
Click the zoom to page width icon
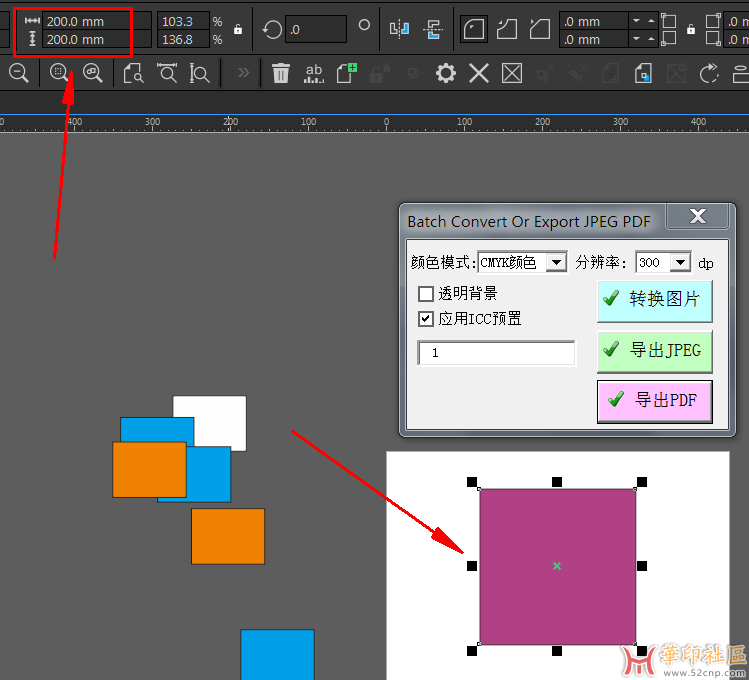[x=167, y=73]
